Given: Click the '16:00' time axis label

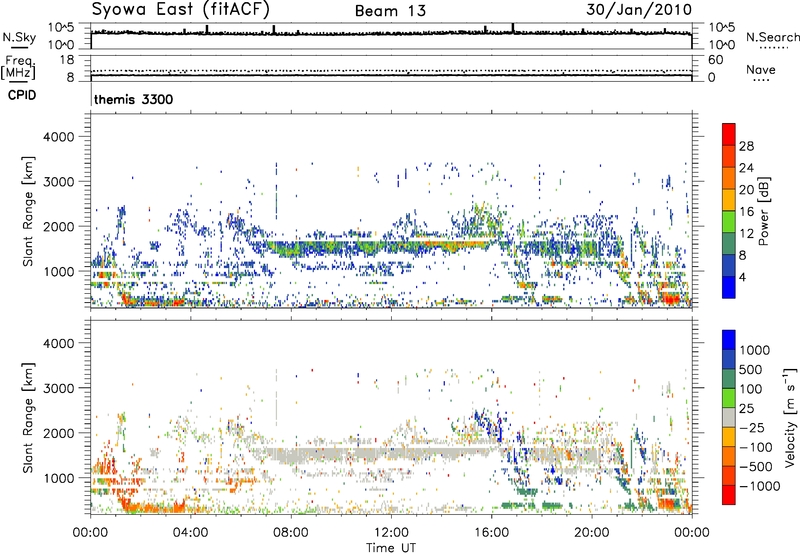Looking at the screenshot, I should [491, 533].
